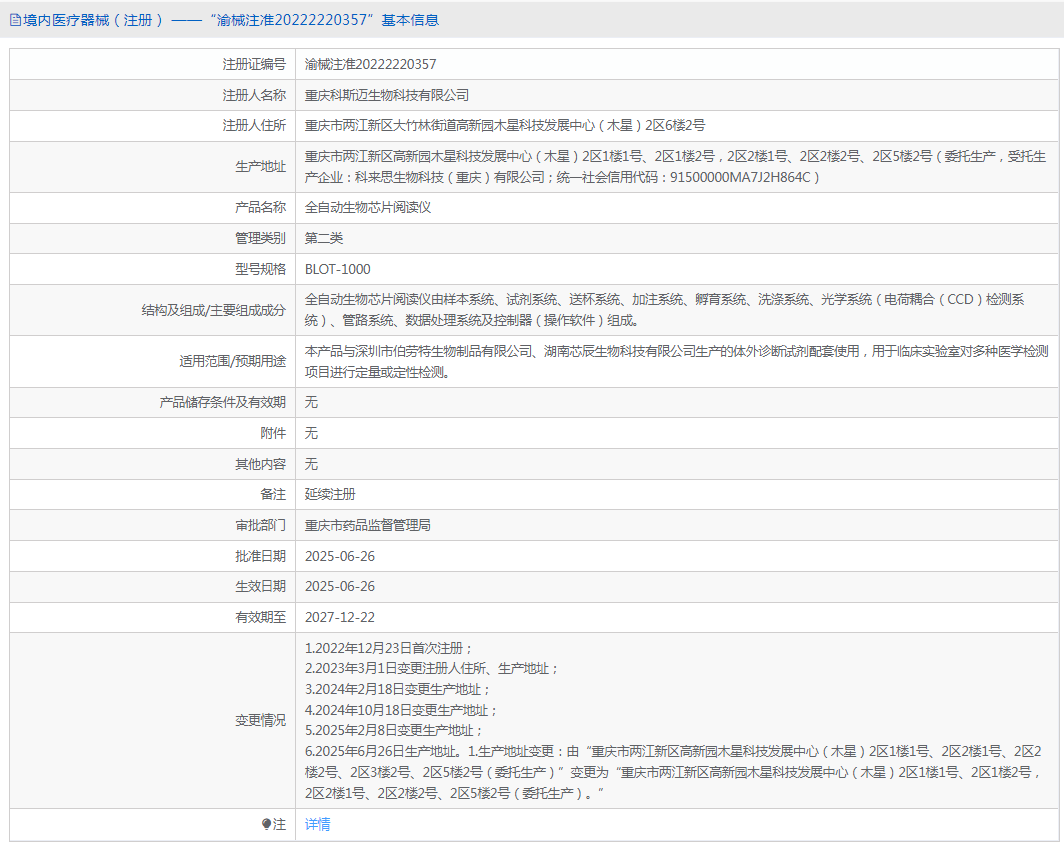Select 无 in the 其他内容 row
The height and width of the screenshot is (844, 1064).
tap(311, 464)
